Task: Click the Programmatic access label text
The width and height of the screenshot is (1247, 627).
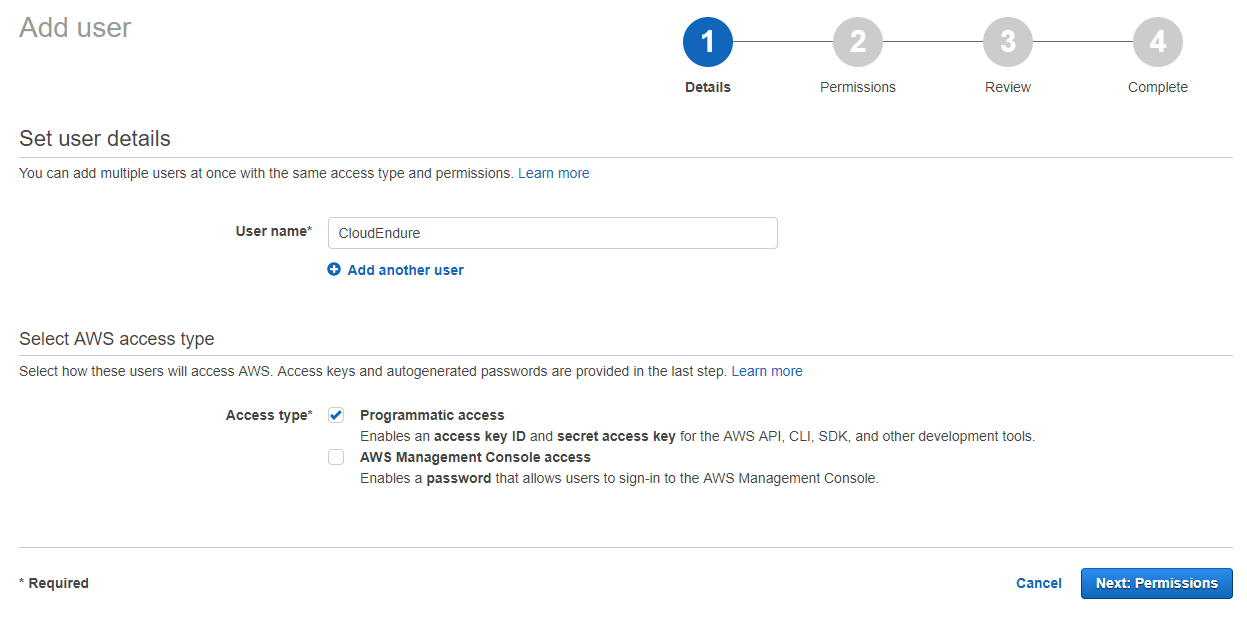Action: pyautogui.click(x=432, y=415)
